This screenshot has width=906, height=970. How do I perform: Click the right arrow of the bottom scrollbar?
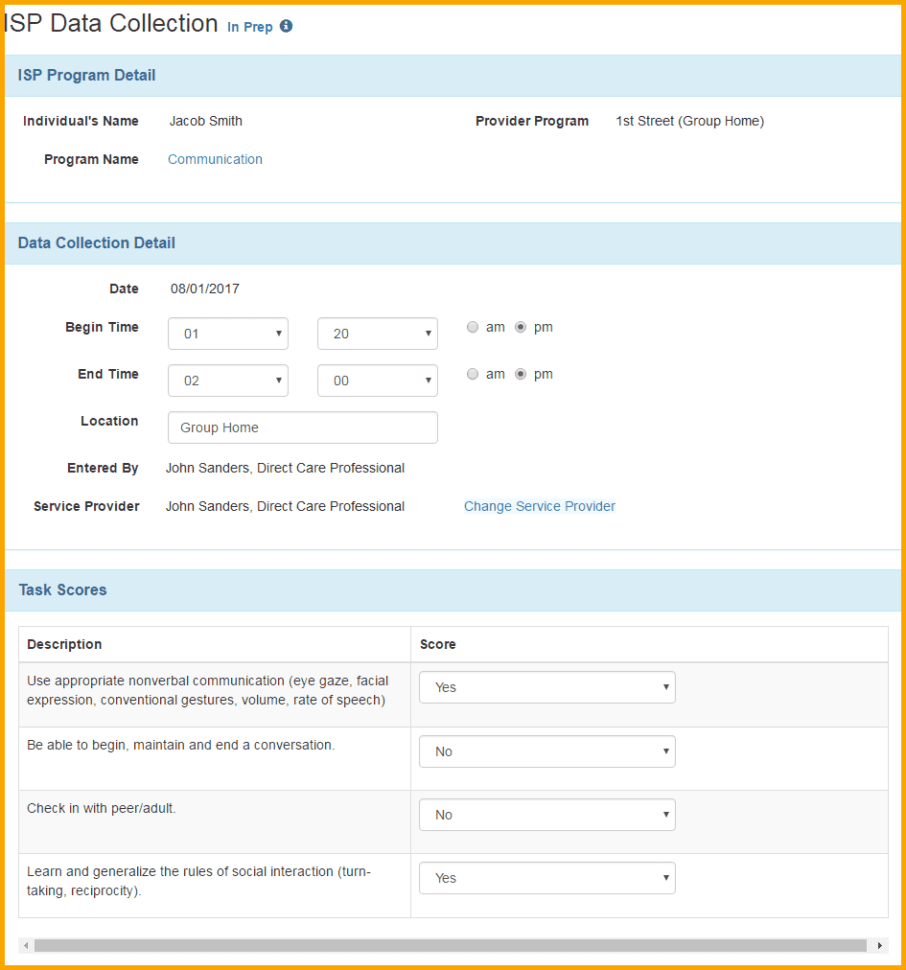[x=881, y=944]
